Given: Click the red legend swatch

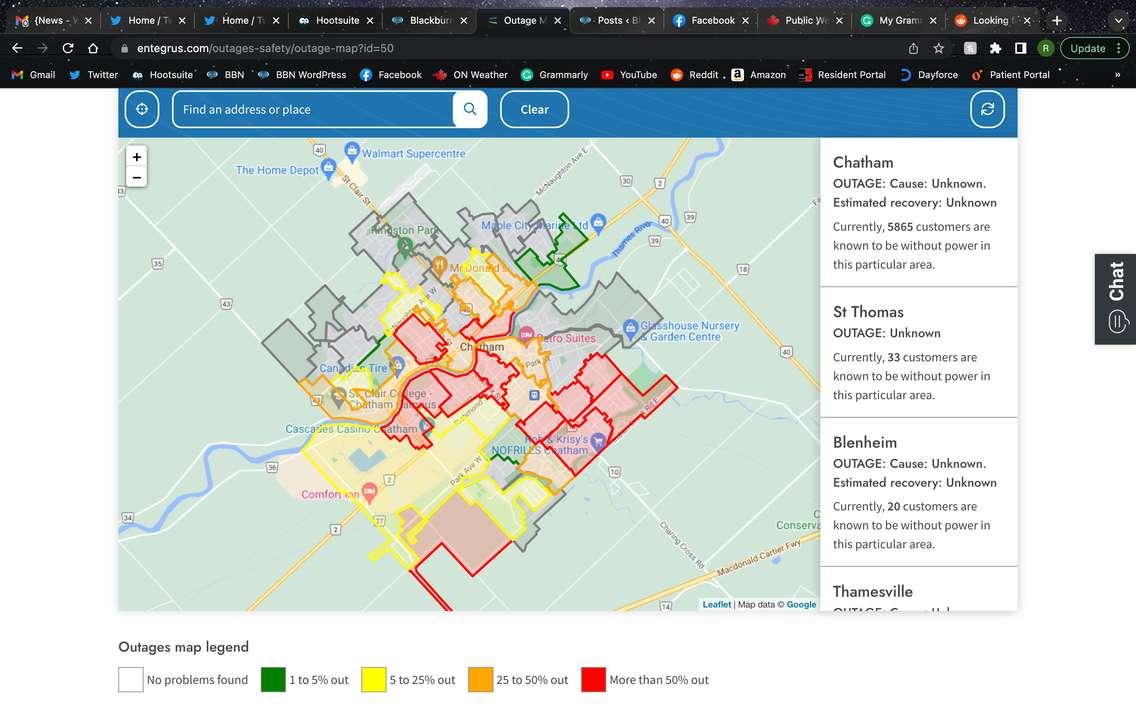Looking at the screenshot, I should point(594,680).
